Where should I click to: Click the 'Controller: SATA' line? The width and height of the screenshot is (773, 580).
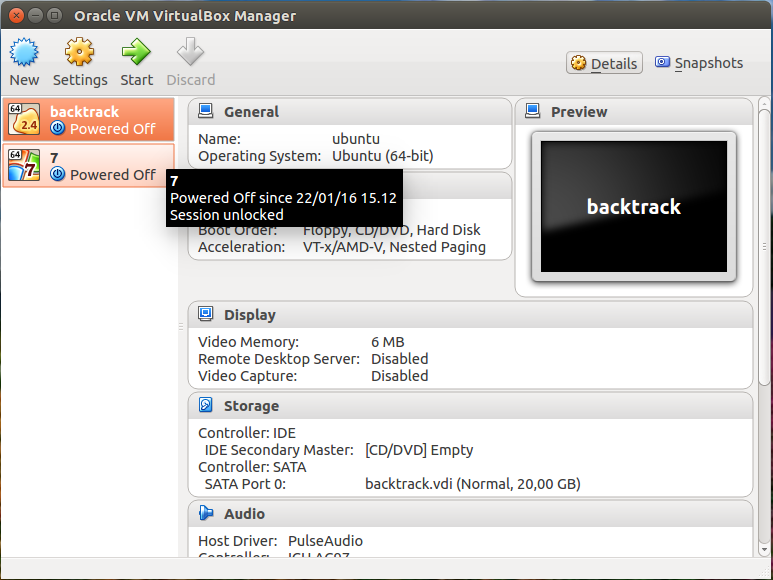(252, 467)
